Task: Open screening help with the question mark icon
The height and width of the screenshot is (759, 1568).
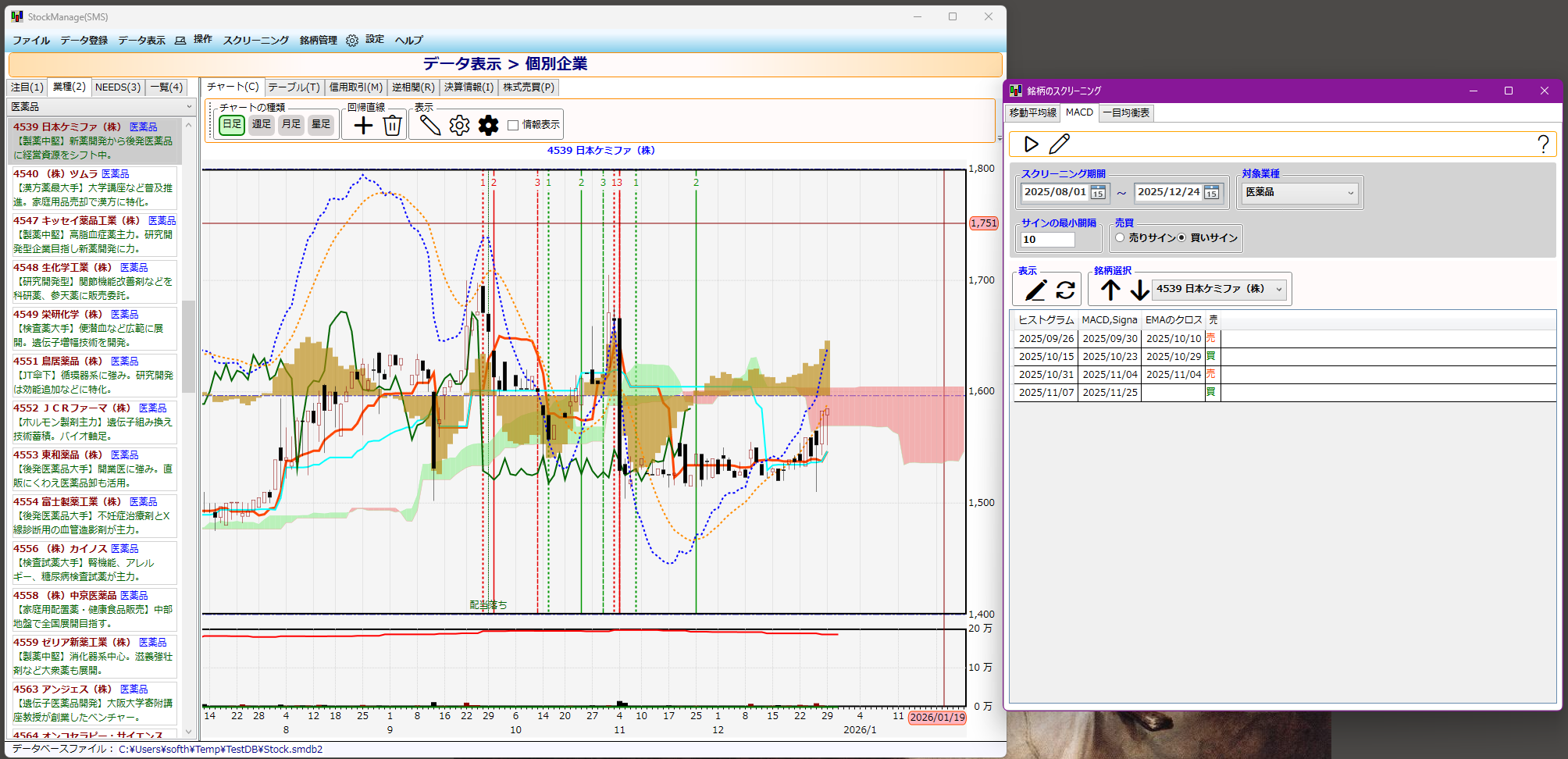Action: point(1544,144)
